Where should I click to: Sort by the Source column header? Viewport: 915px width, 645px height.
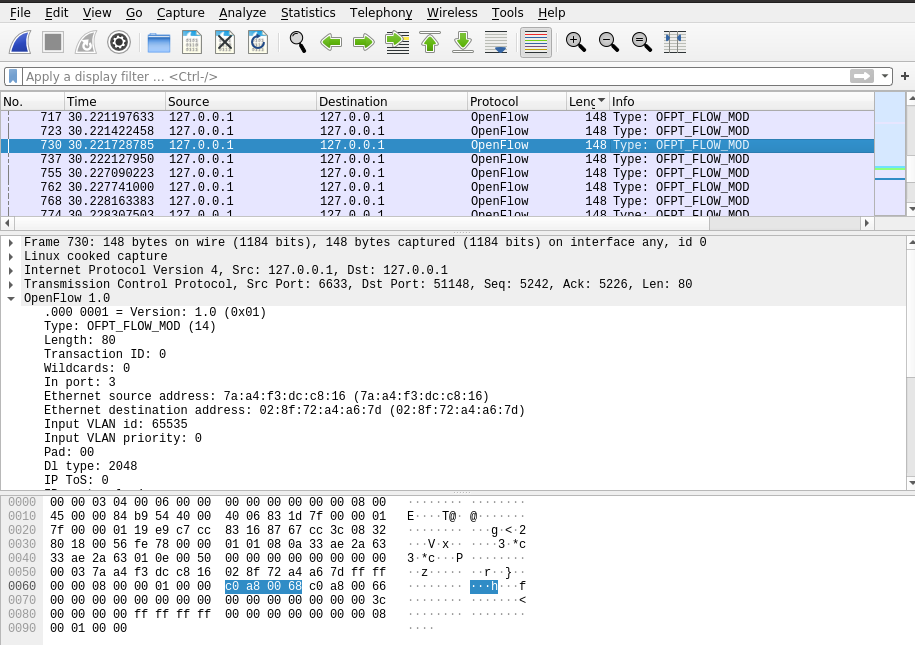click(241, 102)
